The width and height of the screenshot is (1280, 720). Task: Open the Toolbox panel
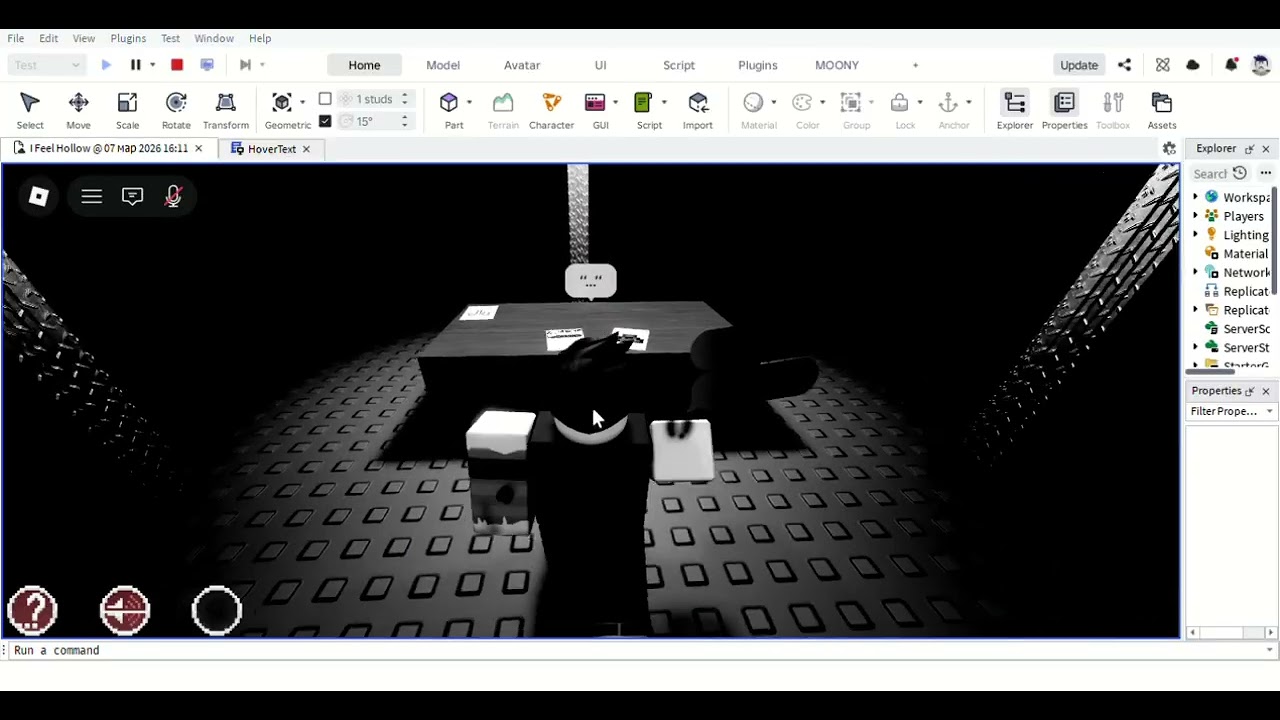(x=1113, y=110)
